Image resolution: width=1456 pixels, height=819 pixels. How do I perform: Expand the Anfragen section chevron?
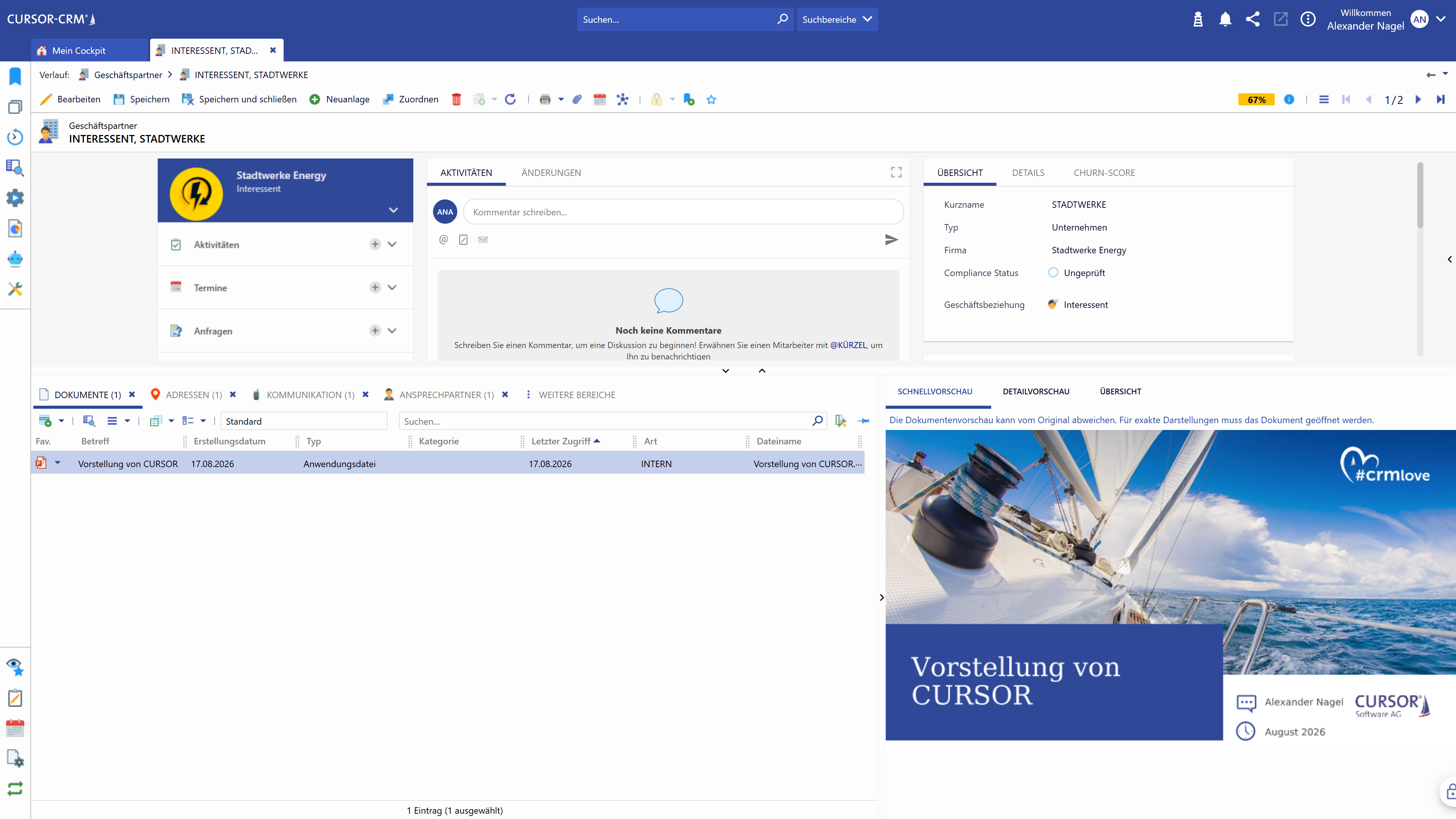point(392,331)
